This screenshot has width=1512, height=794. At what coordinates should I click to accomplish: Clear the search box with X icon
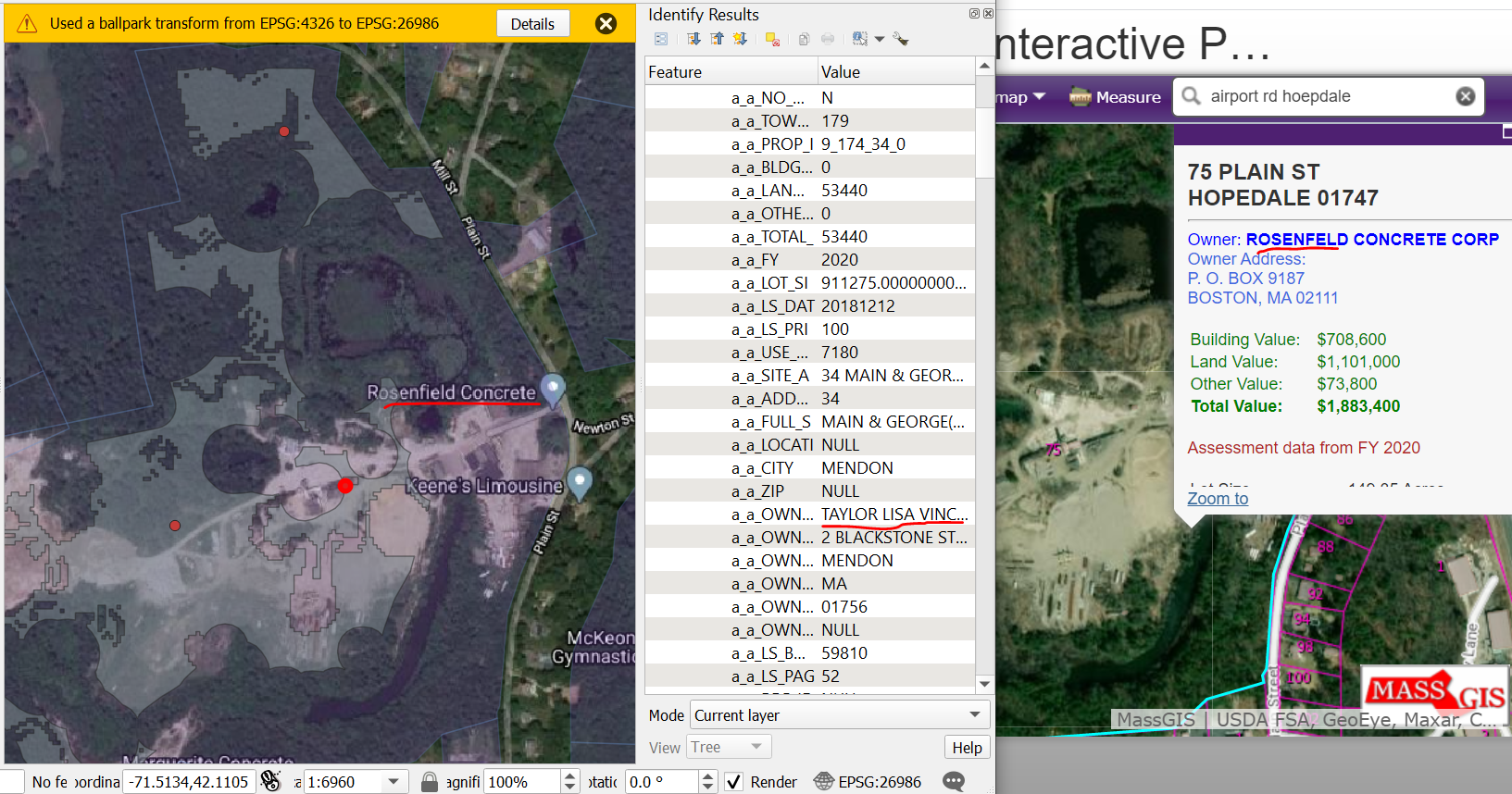point(1465,96)
